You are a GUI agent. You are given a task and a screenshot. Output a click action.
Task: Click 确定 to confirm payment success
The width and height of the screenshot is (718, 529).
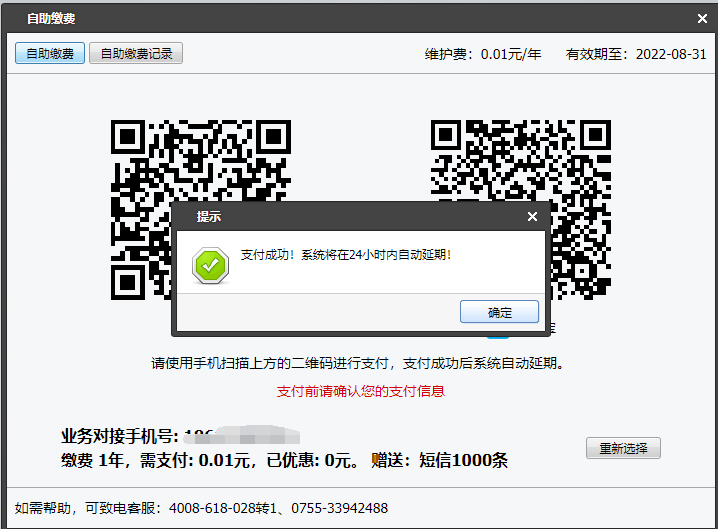pyautogui.click(x=499, y=312)
